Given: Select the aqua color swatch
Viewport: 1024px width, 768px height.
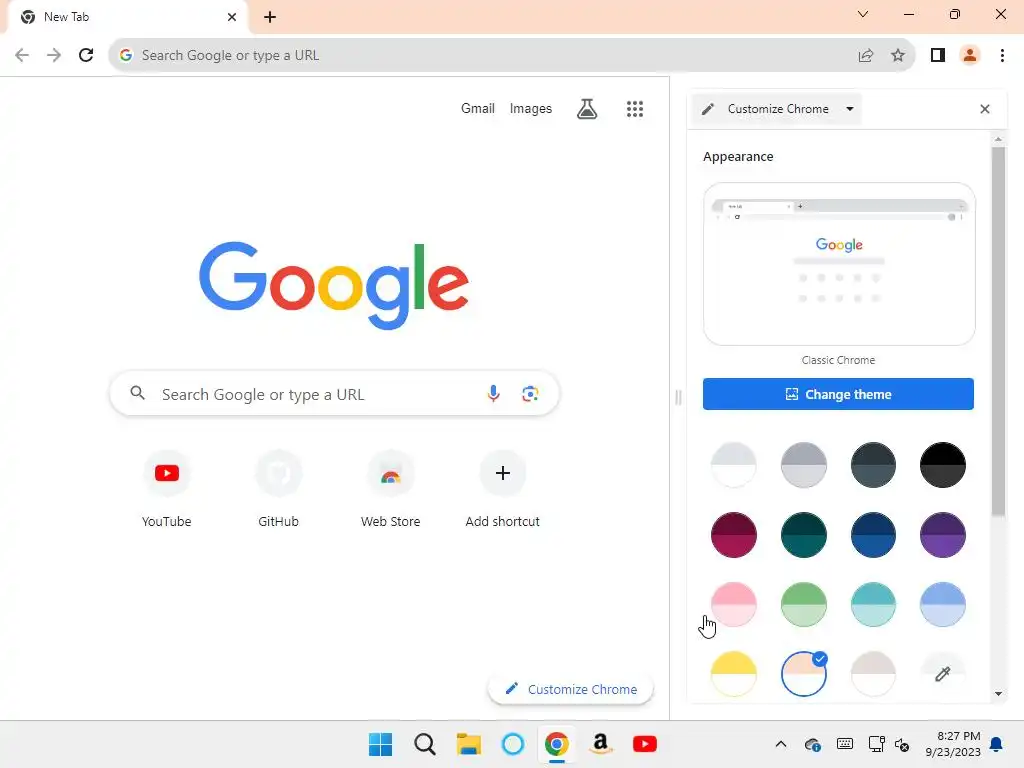Looking at the screenshot, I should [x=873, y=604].
